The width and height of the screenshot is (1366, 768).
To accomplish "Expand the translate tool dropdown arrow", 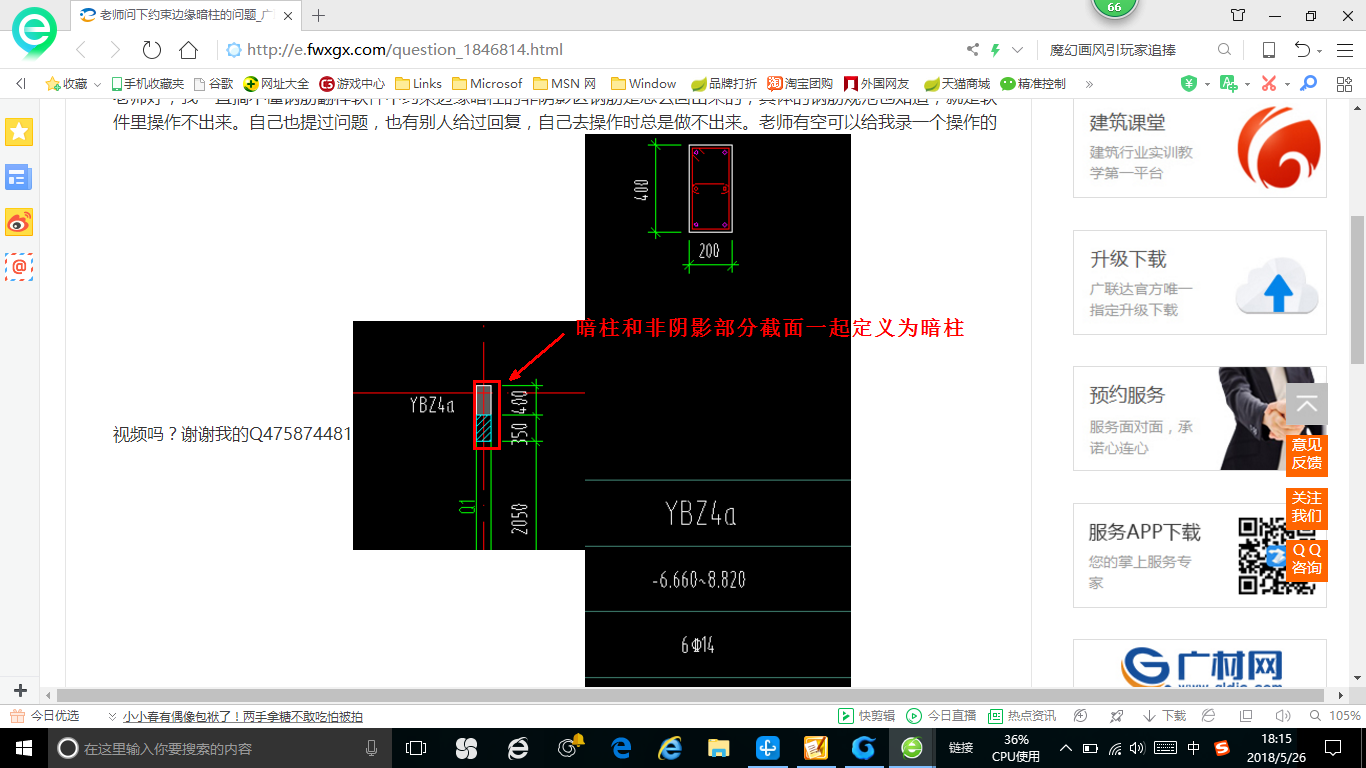I will pos(1247,84).
